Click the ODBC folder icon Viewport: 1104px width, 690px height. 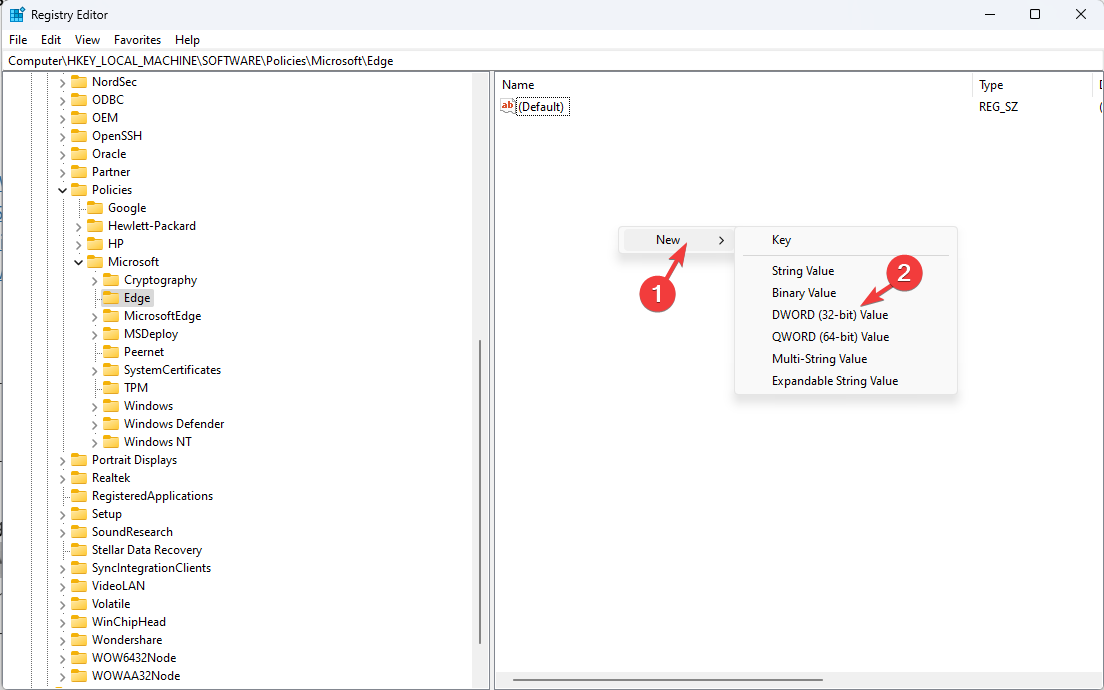click(x=79, y=99)
